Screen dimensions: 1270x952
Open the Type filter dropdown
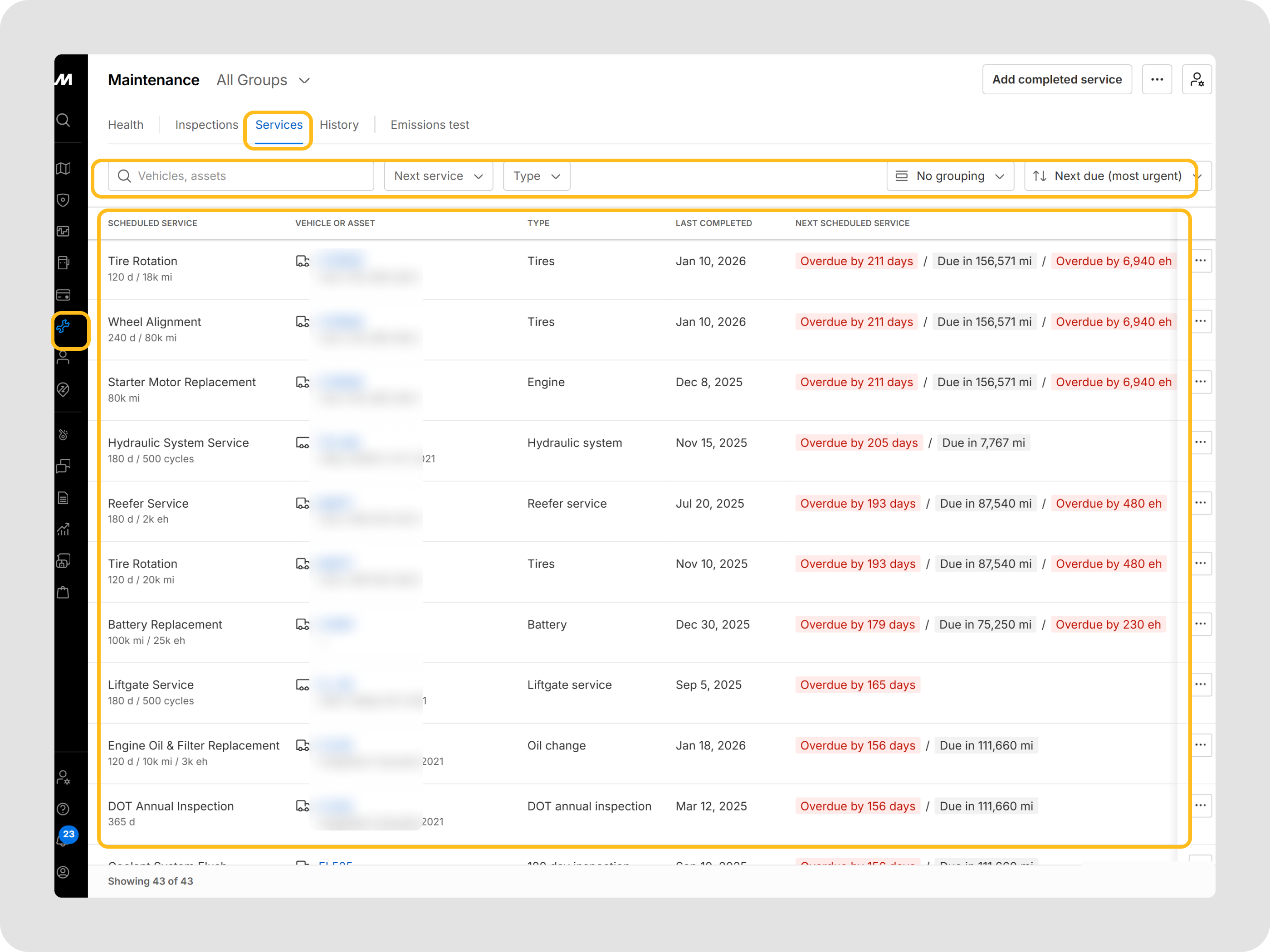[536, 176]
